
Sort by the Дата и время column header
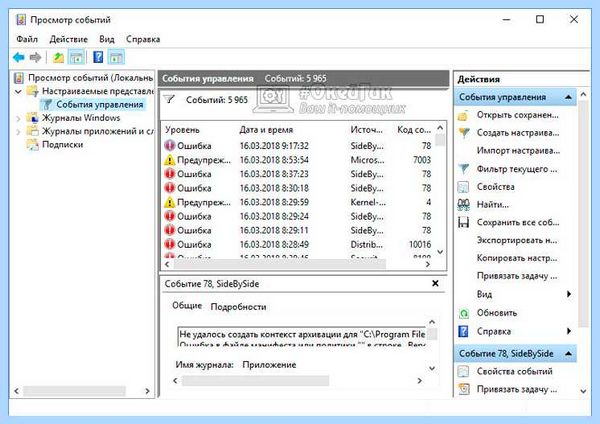coord(266,130)
